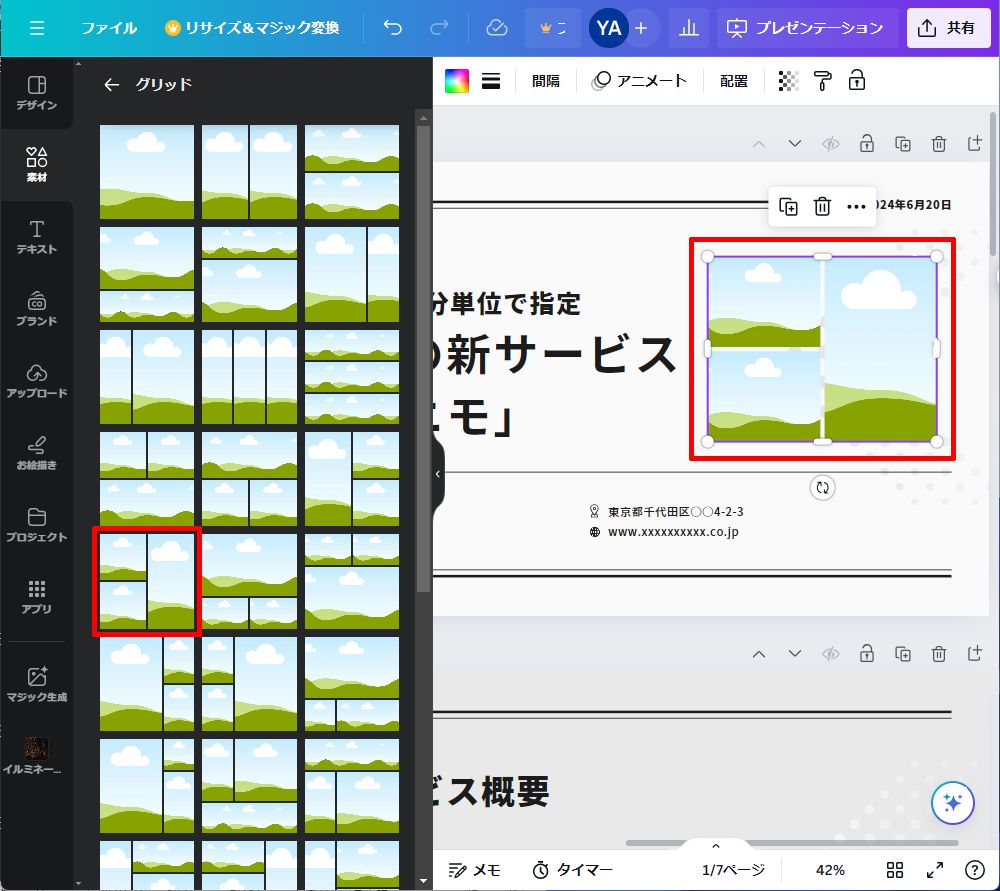
Task: Delete the selected grid element
Action: pyautogui.click(x=822, y=207)
